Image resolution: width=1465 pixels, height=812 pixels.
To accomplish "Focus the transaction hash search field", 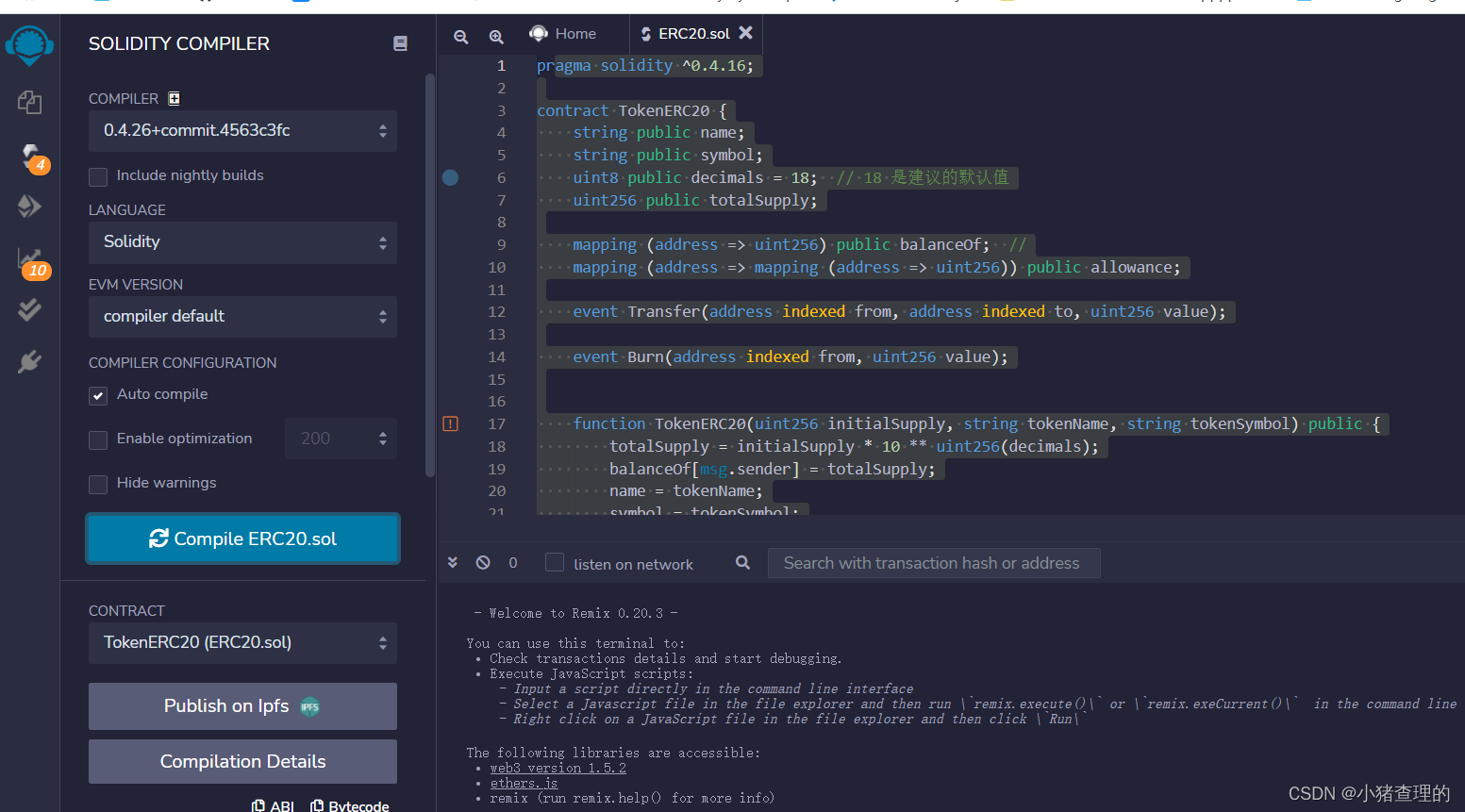I will 934,563.
